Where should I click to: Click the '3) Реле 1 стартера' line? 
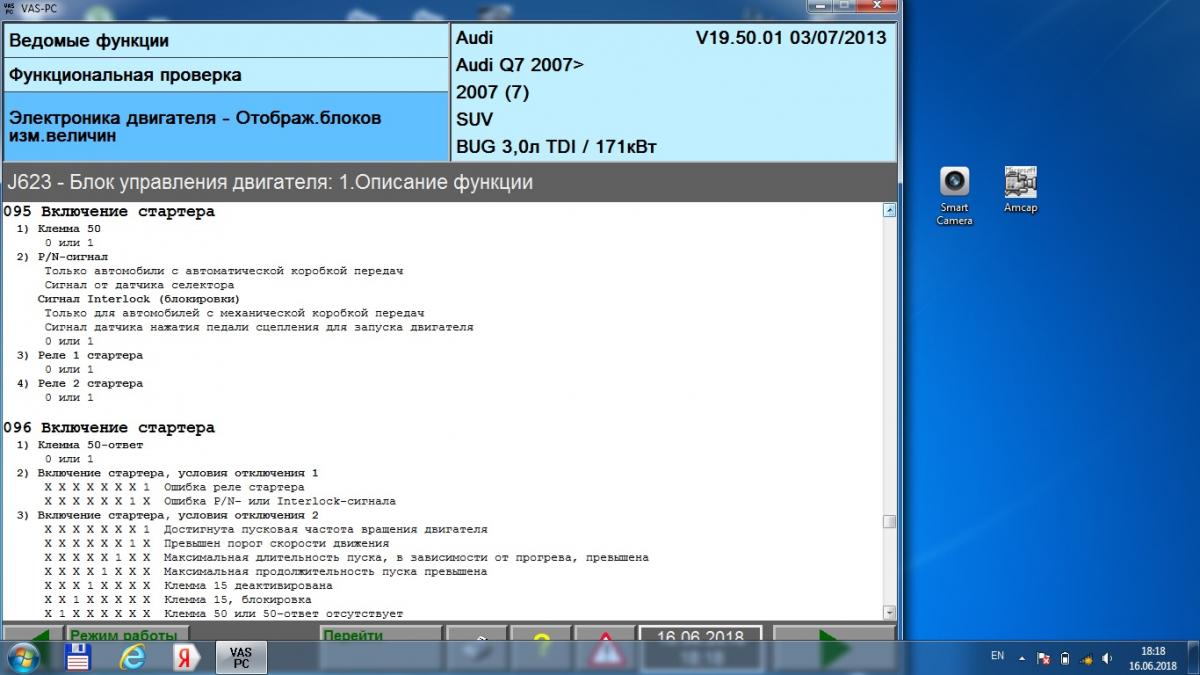[80, 355]
